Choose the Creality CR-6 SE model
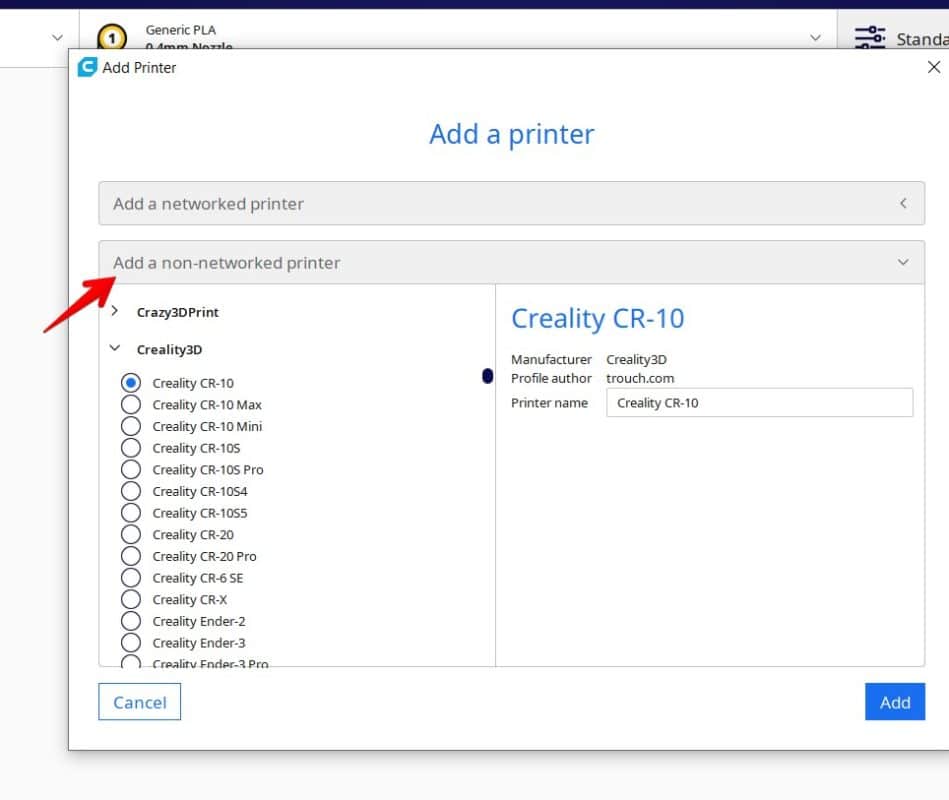 [131, 577]
